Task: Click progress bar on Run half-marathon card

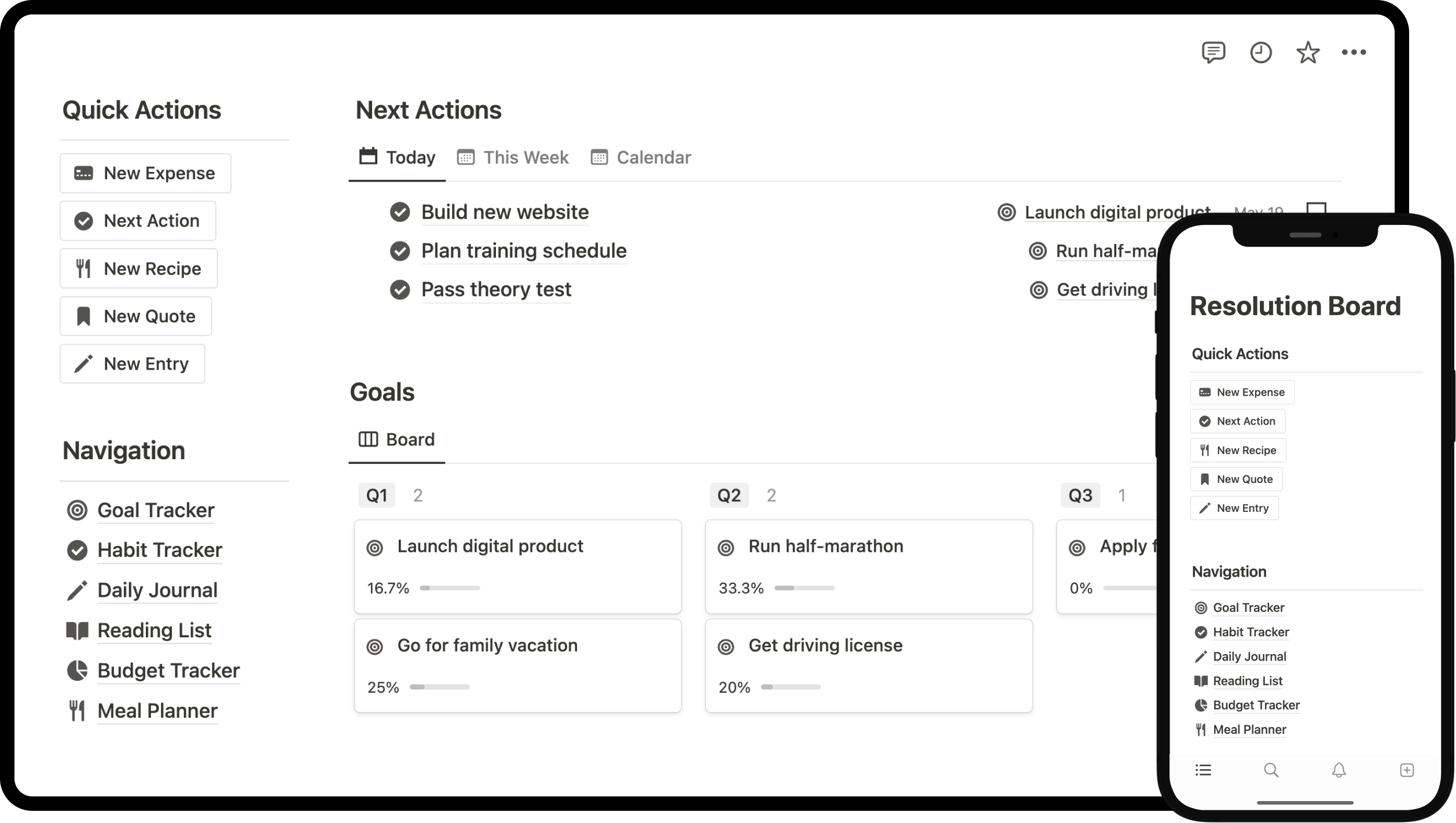Action: pyautogui.click(x=804, y=588)
